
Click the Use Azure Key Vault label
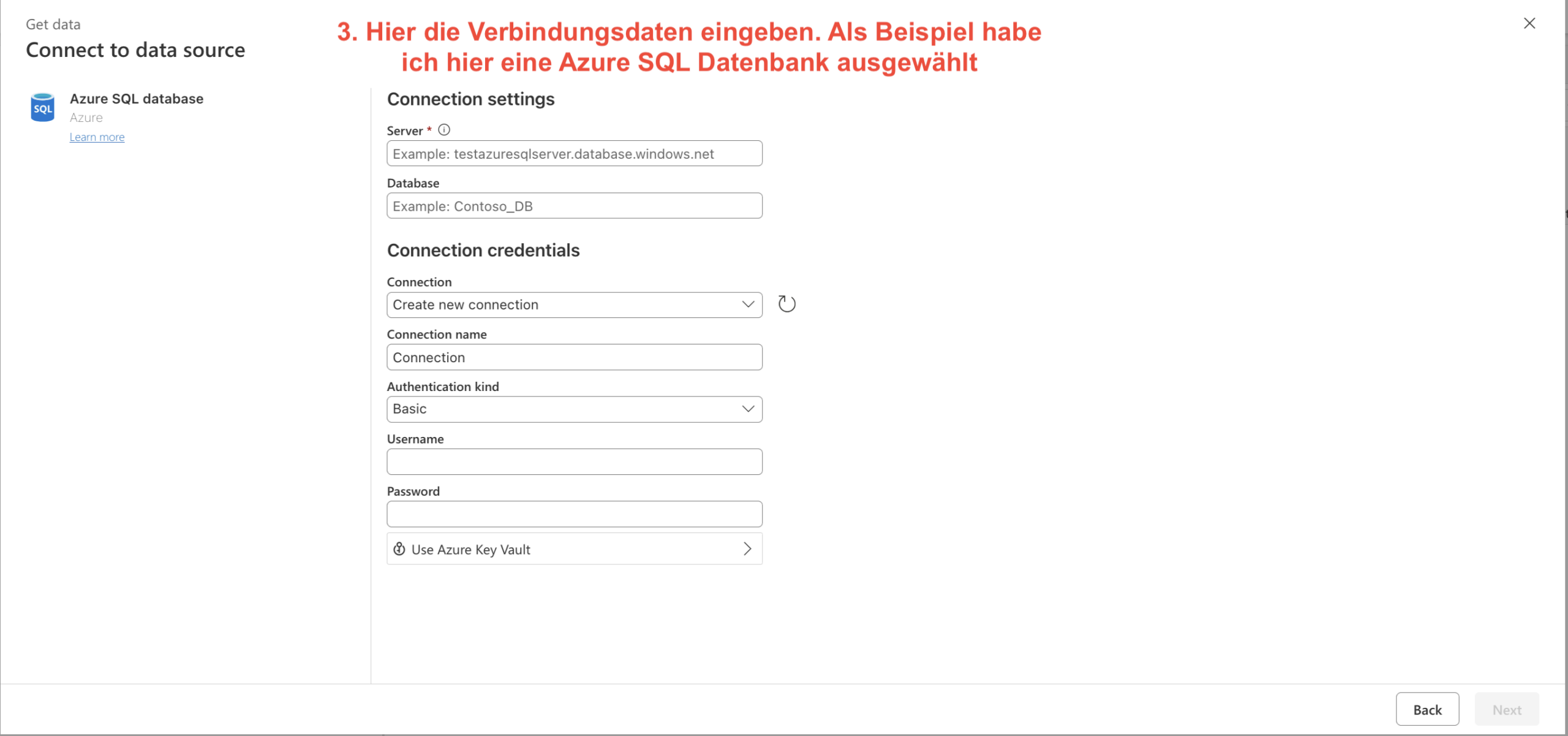tap(470, 550)
